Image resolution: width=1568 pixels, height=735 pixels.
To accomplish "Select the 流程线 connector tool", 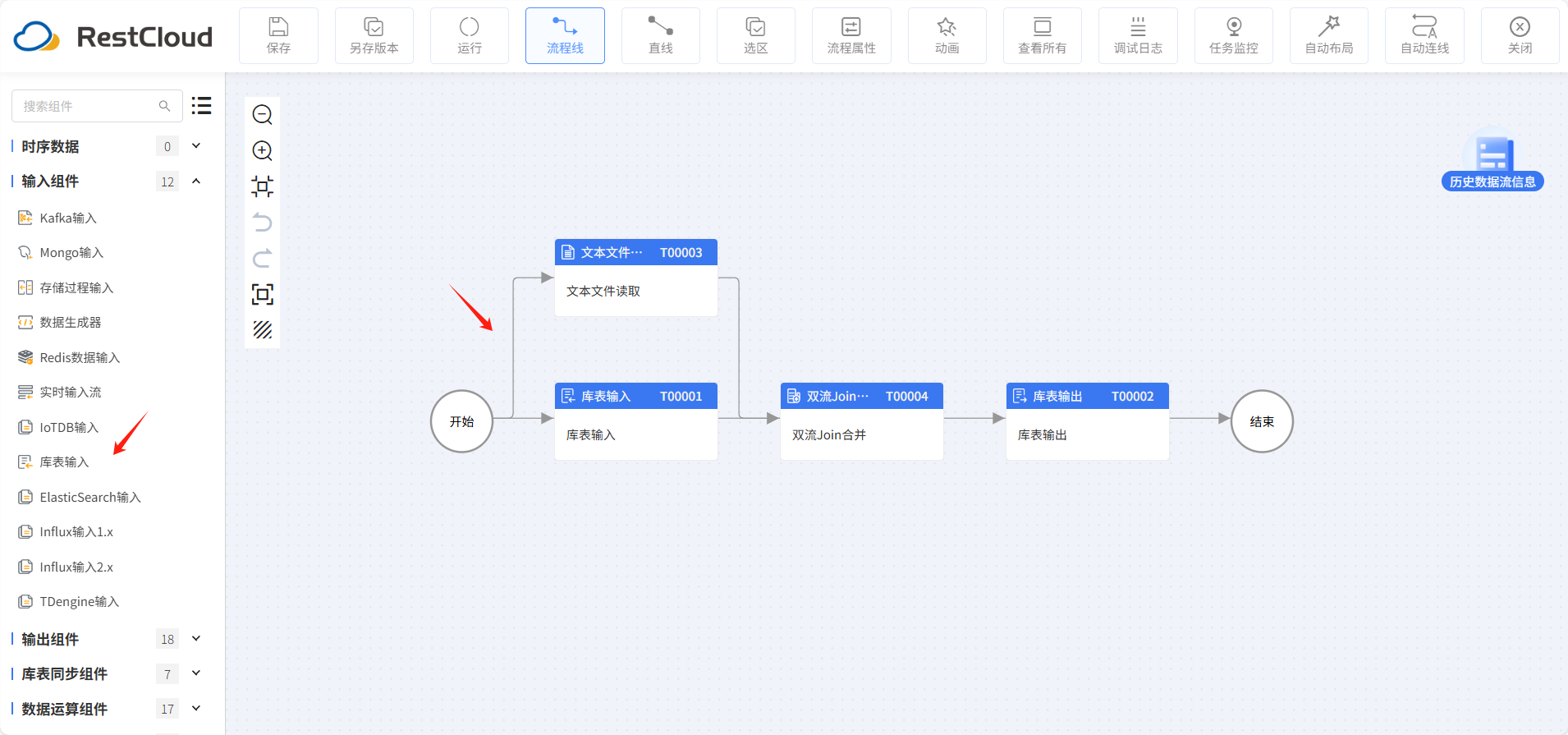I will tap(565, 36).
